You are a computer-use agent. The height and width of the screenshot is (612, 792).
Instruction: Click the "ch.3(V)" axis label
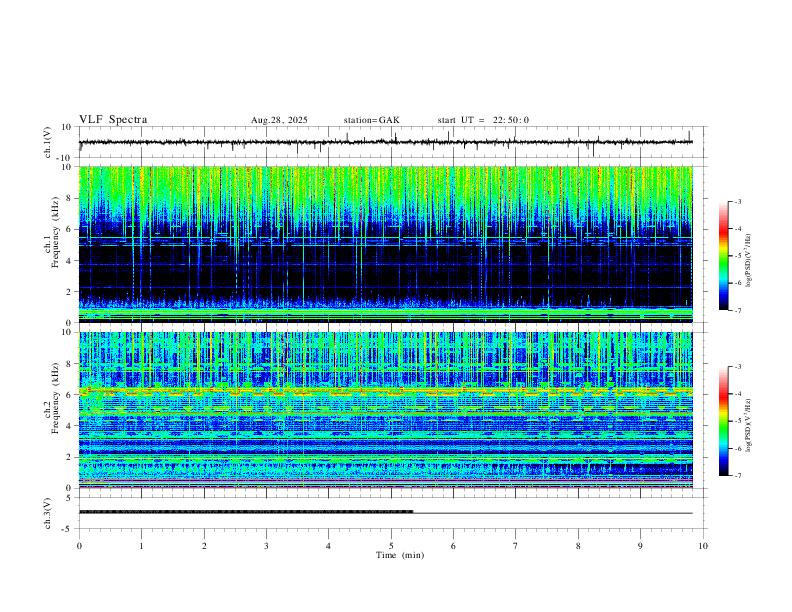tap(48, 513)
